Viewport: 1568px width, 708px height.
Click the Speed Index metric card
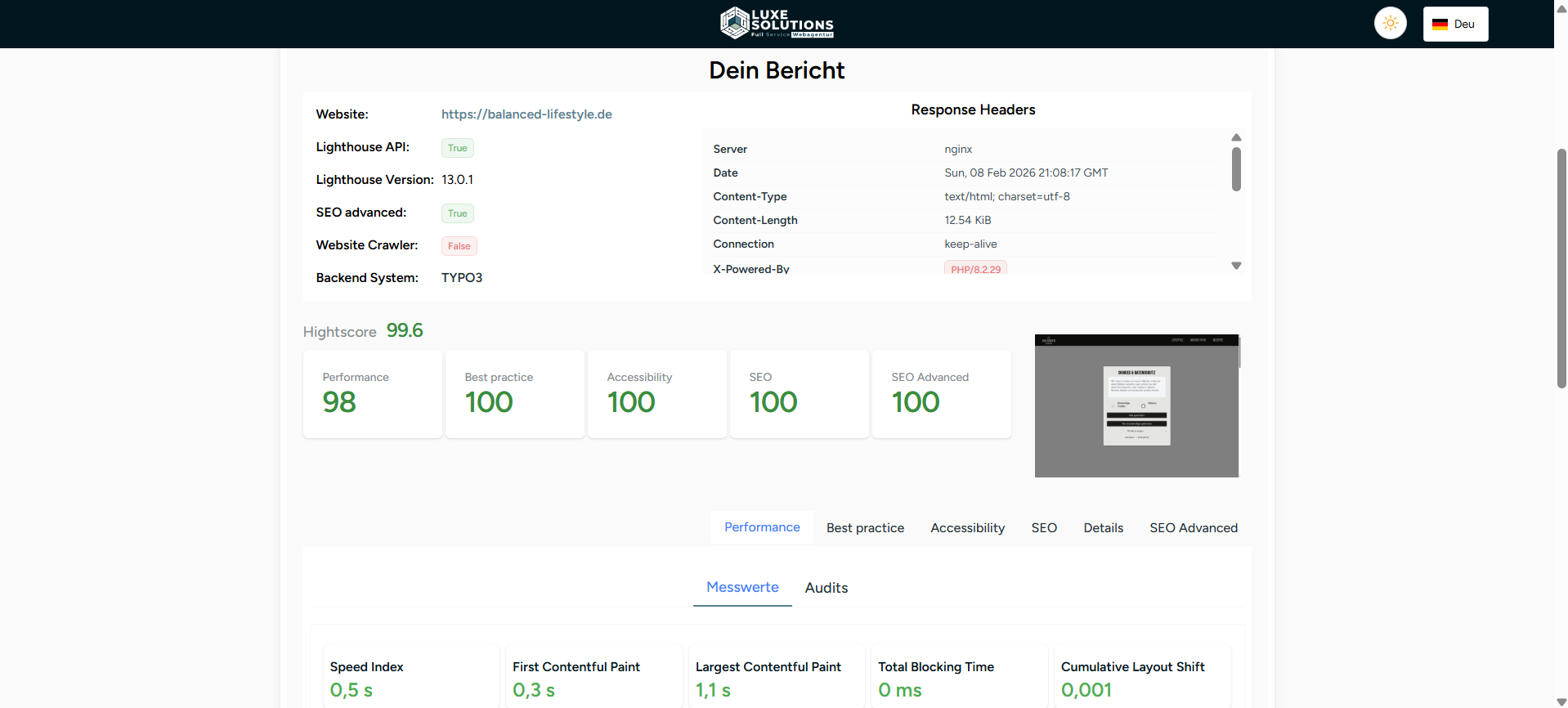(411, 676)
